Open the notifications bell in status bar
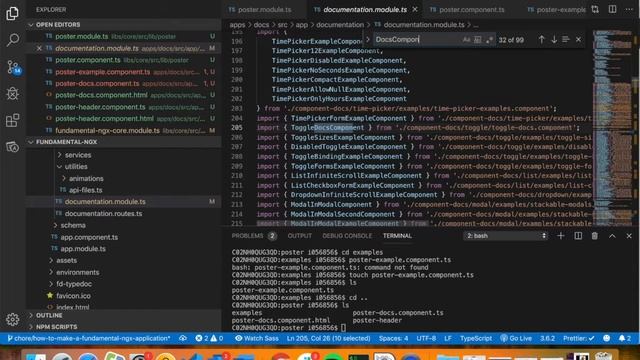Viewport: 640px width, 360px height. (x=624, y=338)
